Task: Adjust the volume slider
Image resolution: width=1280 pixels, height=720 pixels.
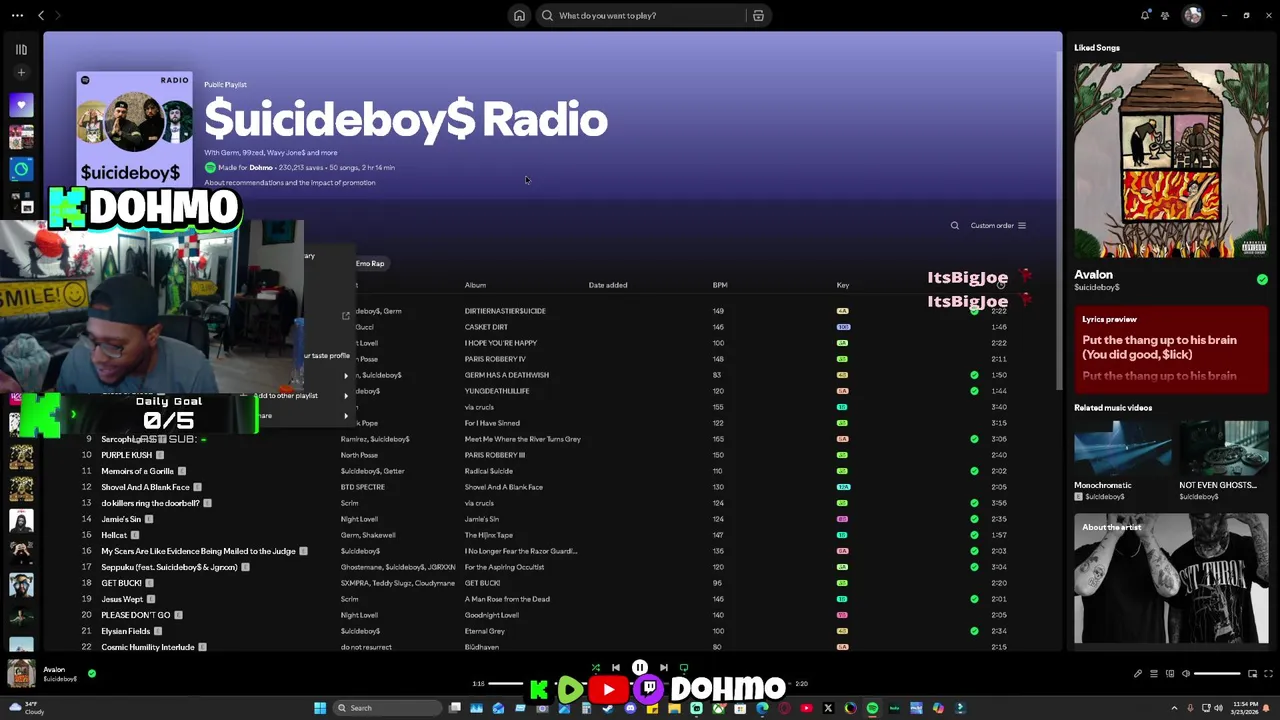Action: point(1218,673)
